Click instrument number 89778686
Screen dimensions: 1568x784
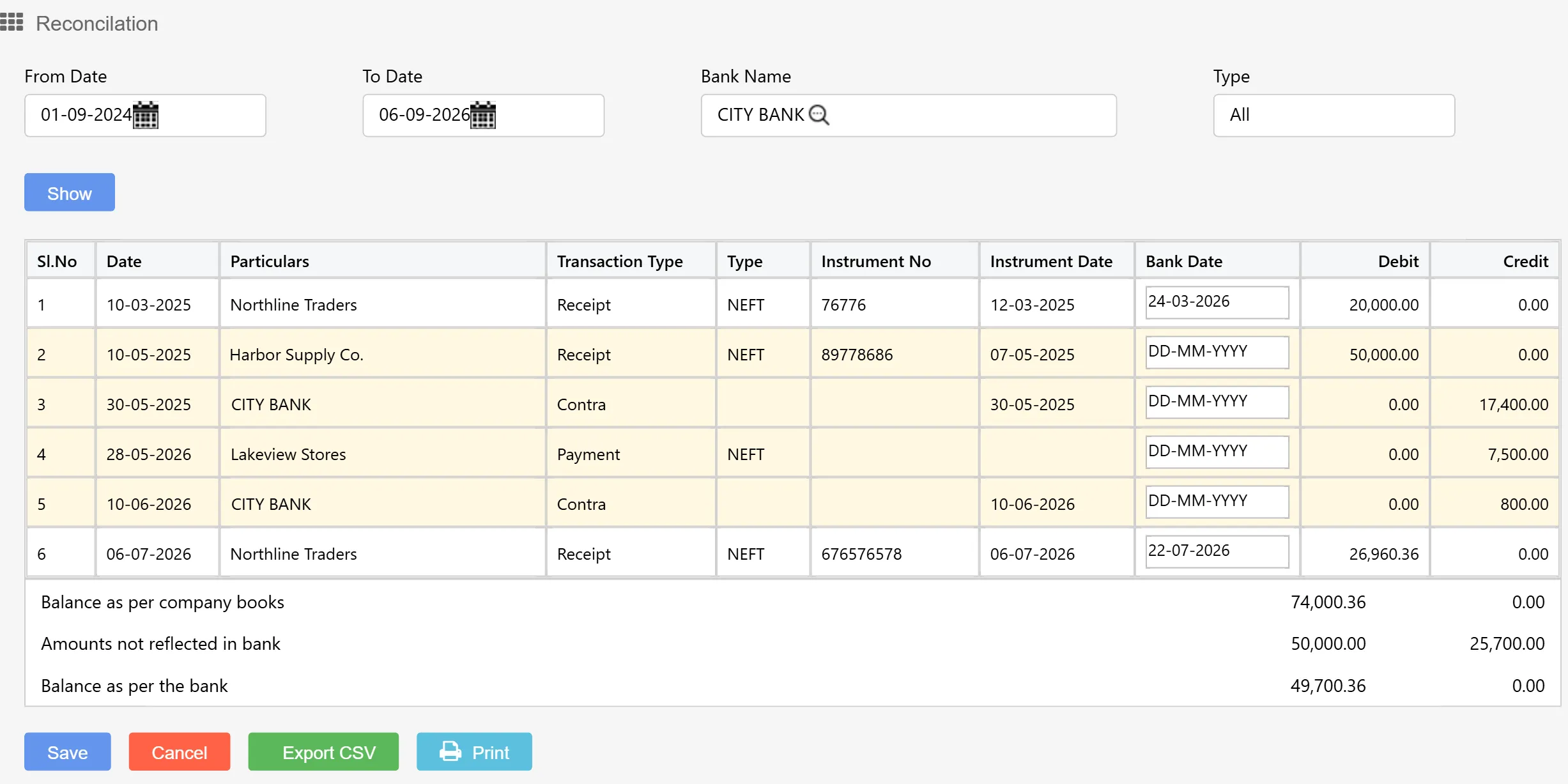coord(857,355)
